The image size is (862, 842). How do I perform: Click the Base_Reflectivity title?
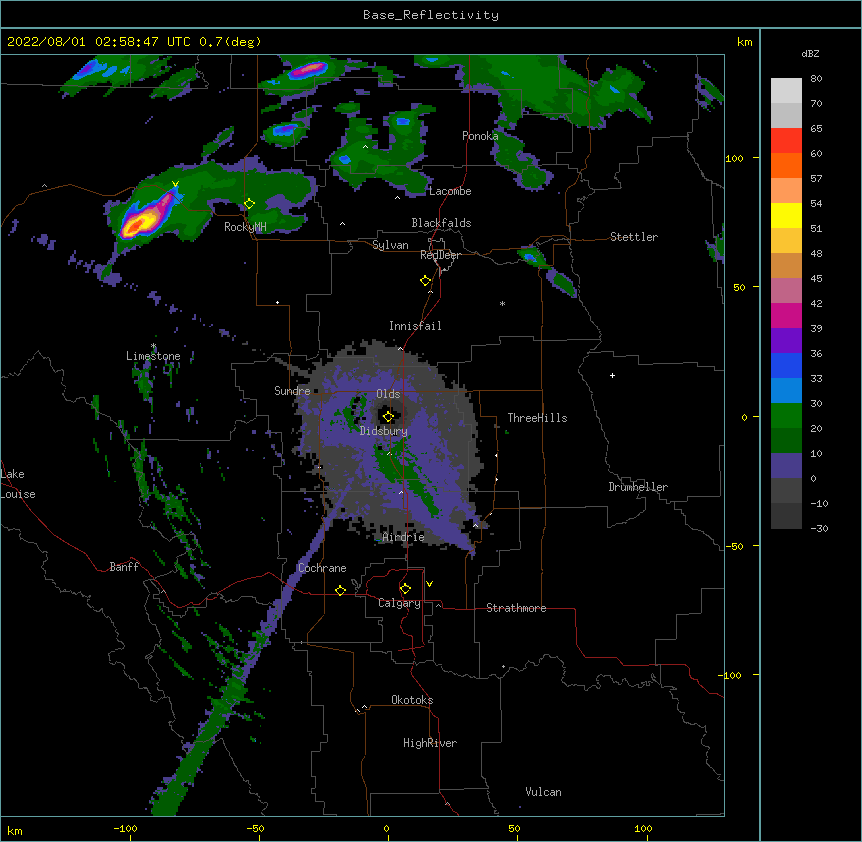431,15
